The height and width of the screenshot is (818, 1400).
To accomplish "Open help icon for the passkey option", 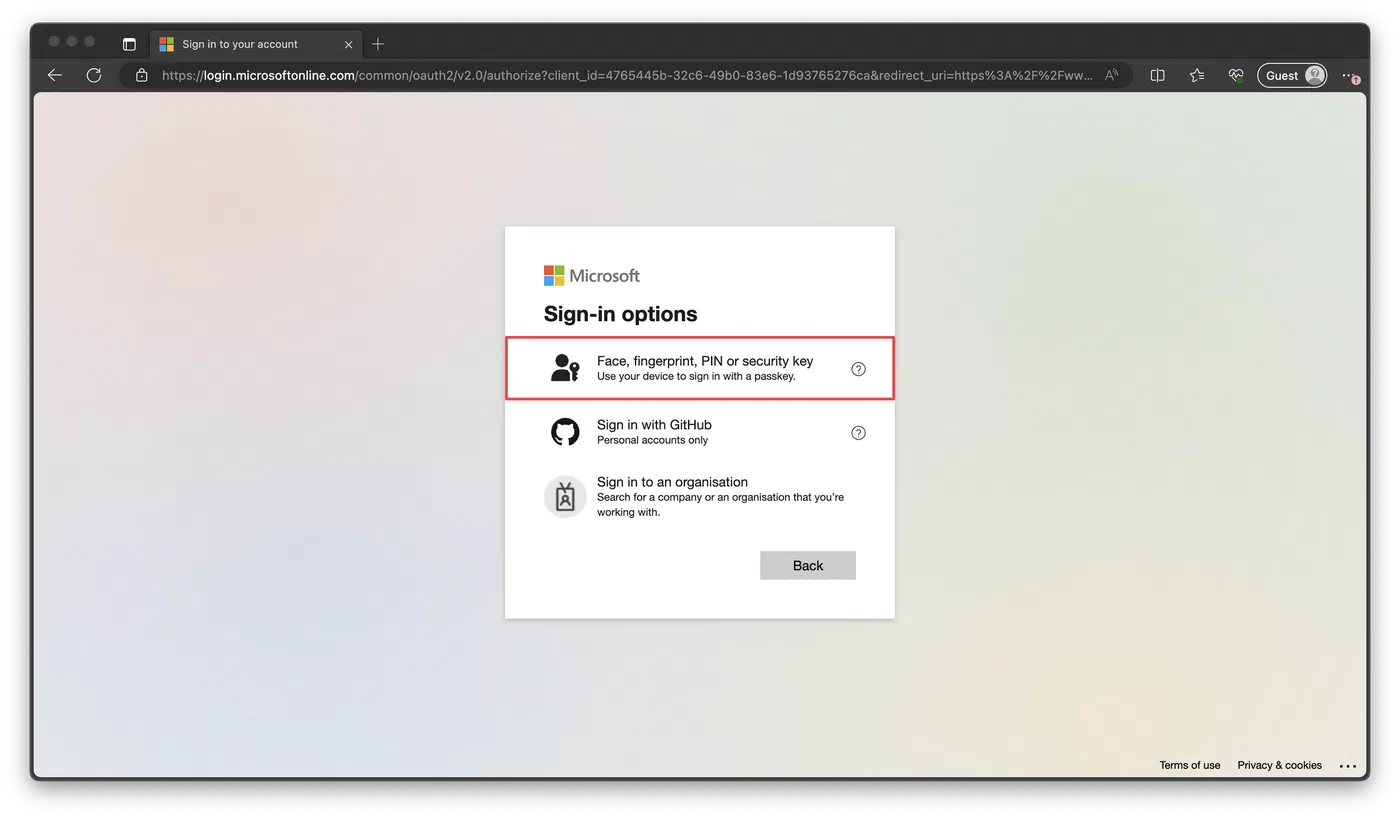I will coord(858,369).
